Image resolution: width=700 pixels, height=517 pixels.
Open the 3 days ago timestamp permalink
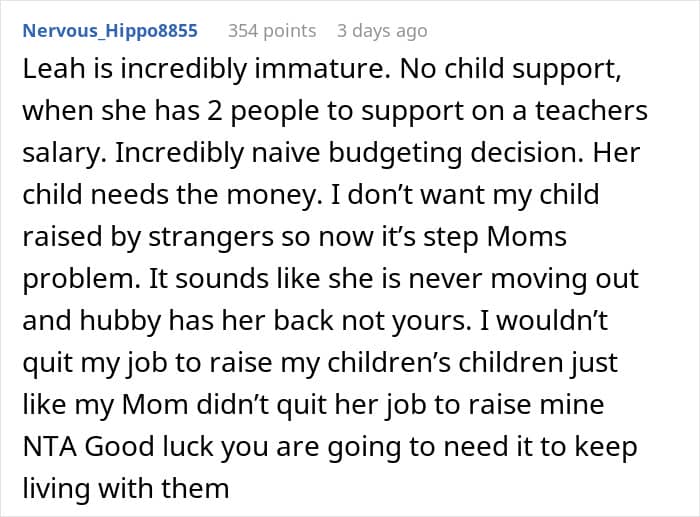(x=382, y=31)
